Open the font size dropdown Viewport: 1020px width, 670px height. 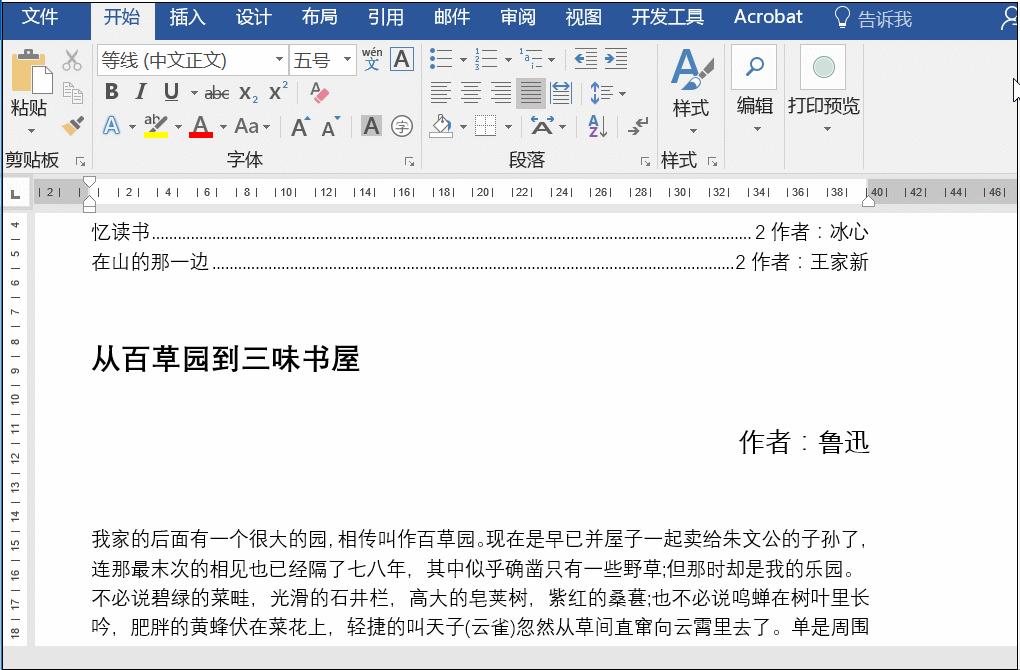click(x=348, y=59)
